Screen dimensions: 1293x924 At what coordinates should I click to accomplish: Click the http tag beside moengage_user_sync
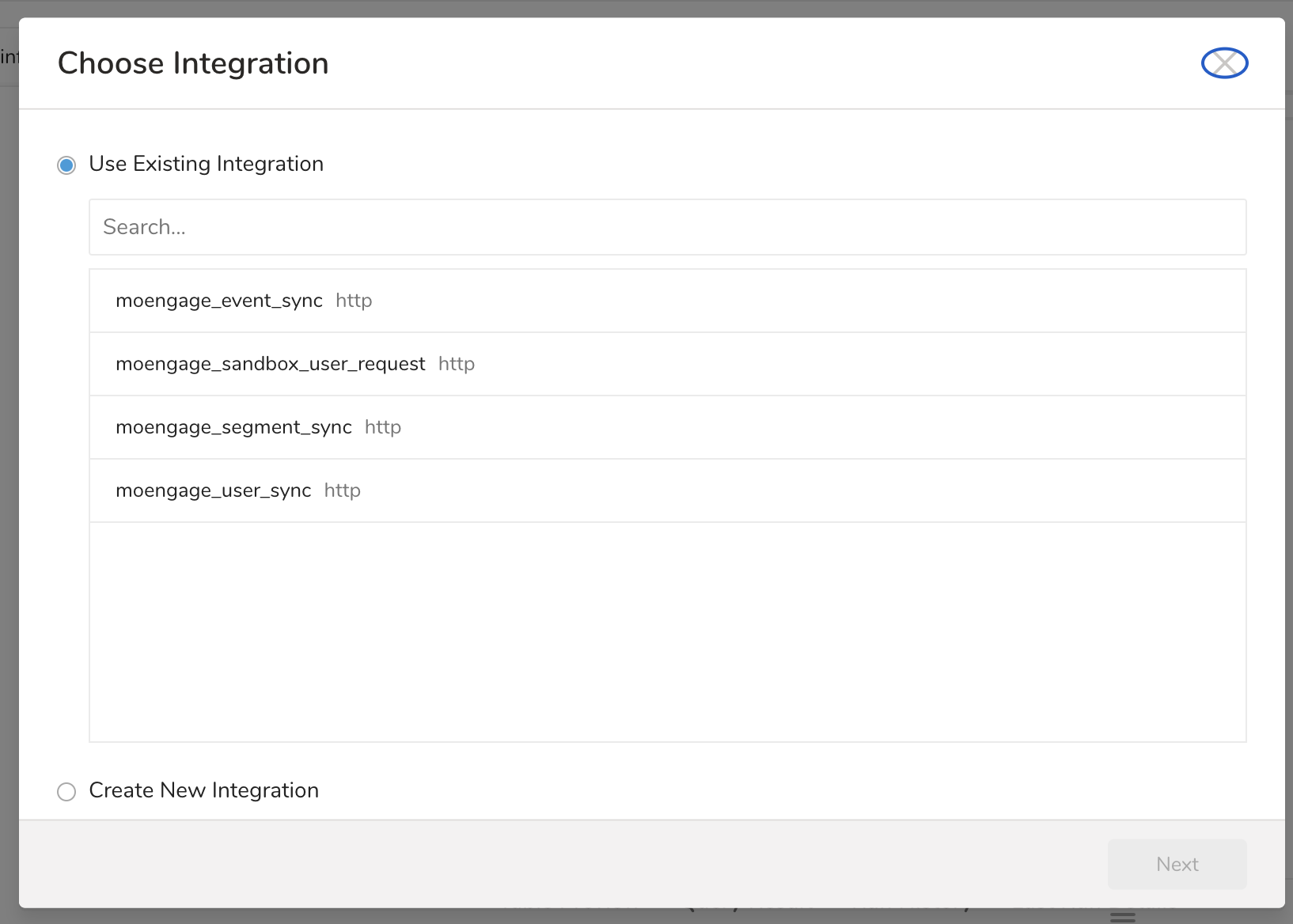point(342,490)
